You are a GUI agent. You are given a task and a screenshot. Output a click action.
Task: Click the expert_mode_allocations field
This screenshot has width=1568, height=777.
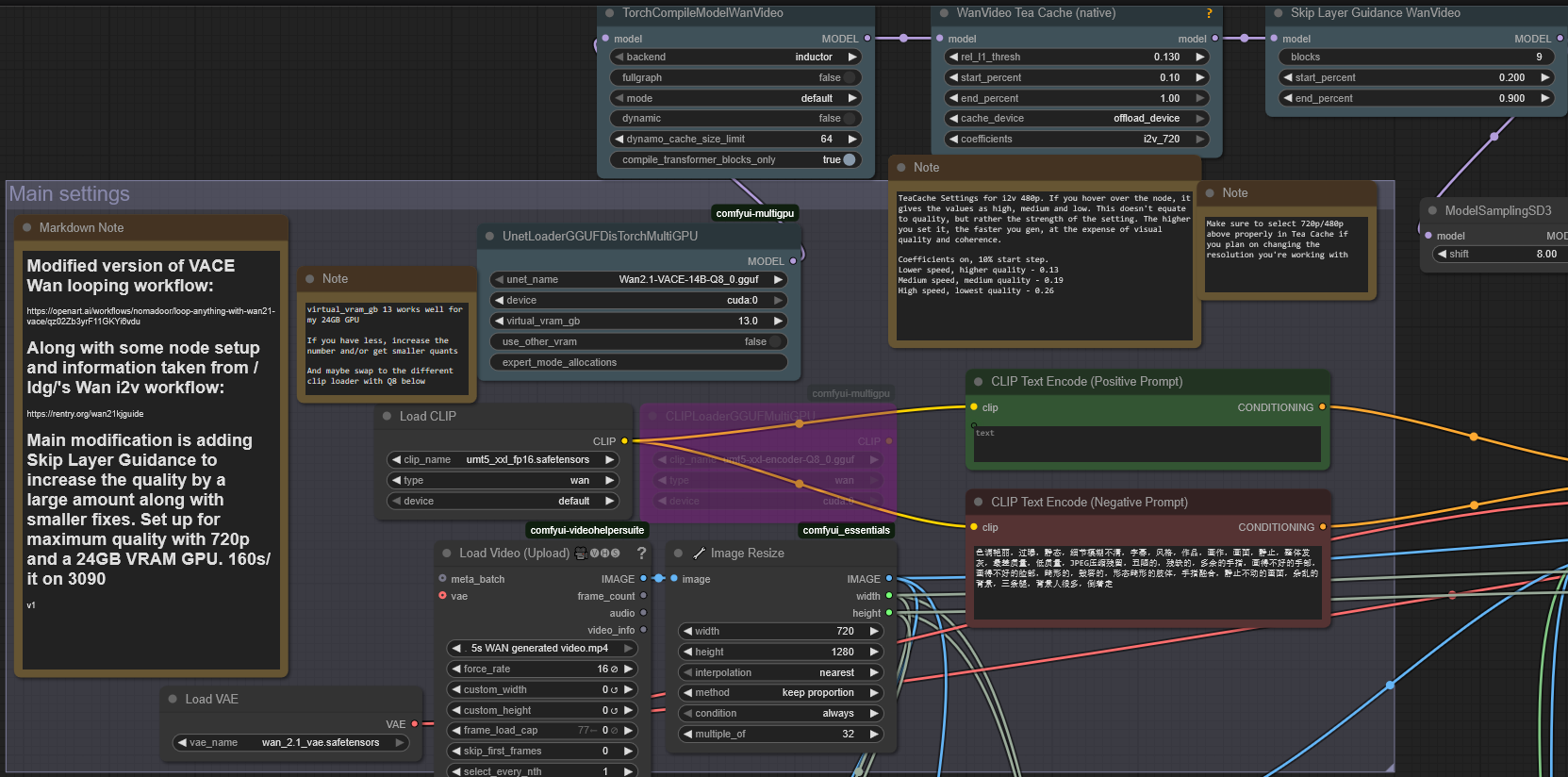[x=638, y=363]
